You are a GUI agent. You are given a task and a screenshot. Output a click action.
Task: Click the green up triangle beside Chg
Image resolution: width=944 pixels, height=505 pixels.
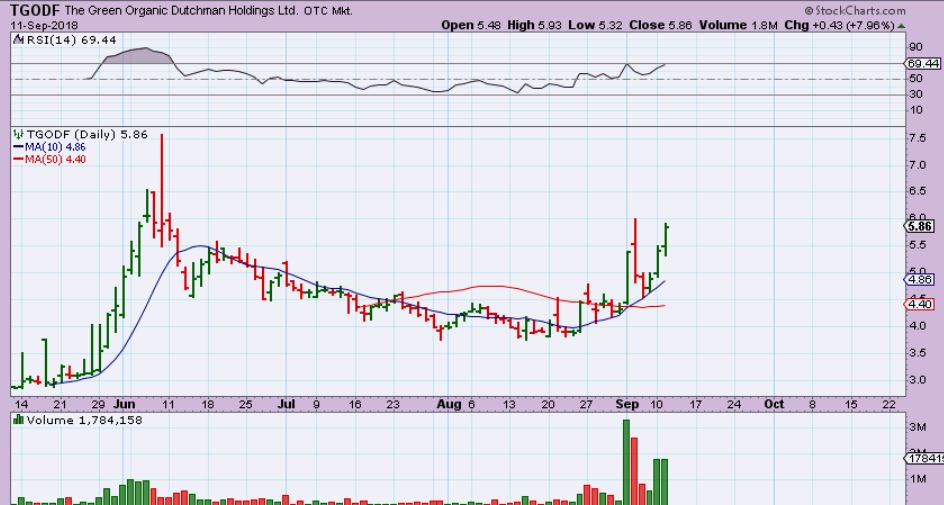pyautogui.click(x=930, y=24)
